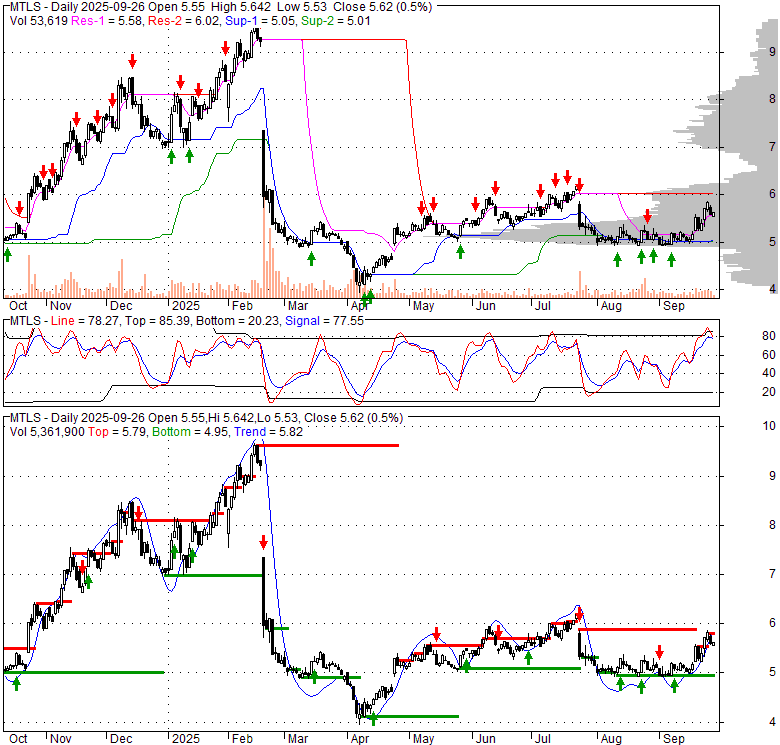The width and height of the screenshot is (780, 745).
Task: Select the oscillator 'Line = 78.27' label
Action: click(x=85, y=321)
